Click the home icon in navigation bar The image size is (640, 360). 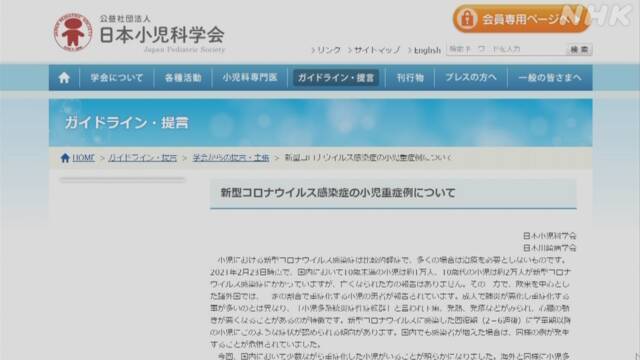pos(64,78)
